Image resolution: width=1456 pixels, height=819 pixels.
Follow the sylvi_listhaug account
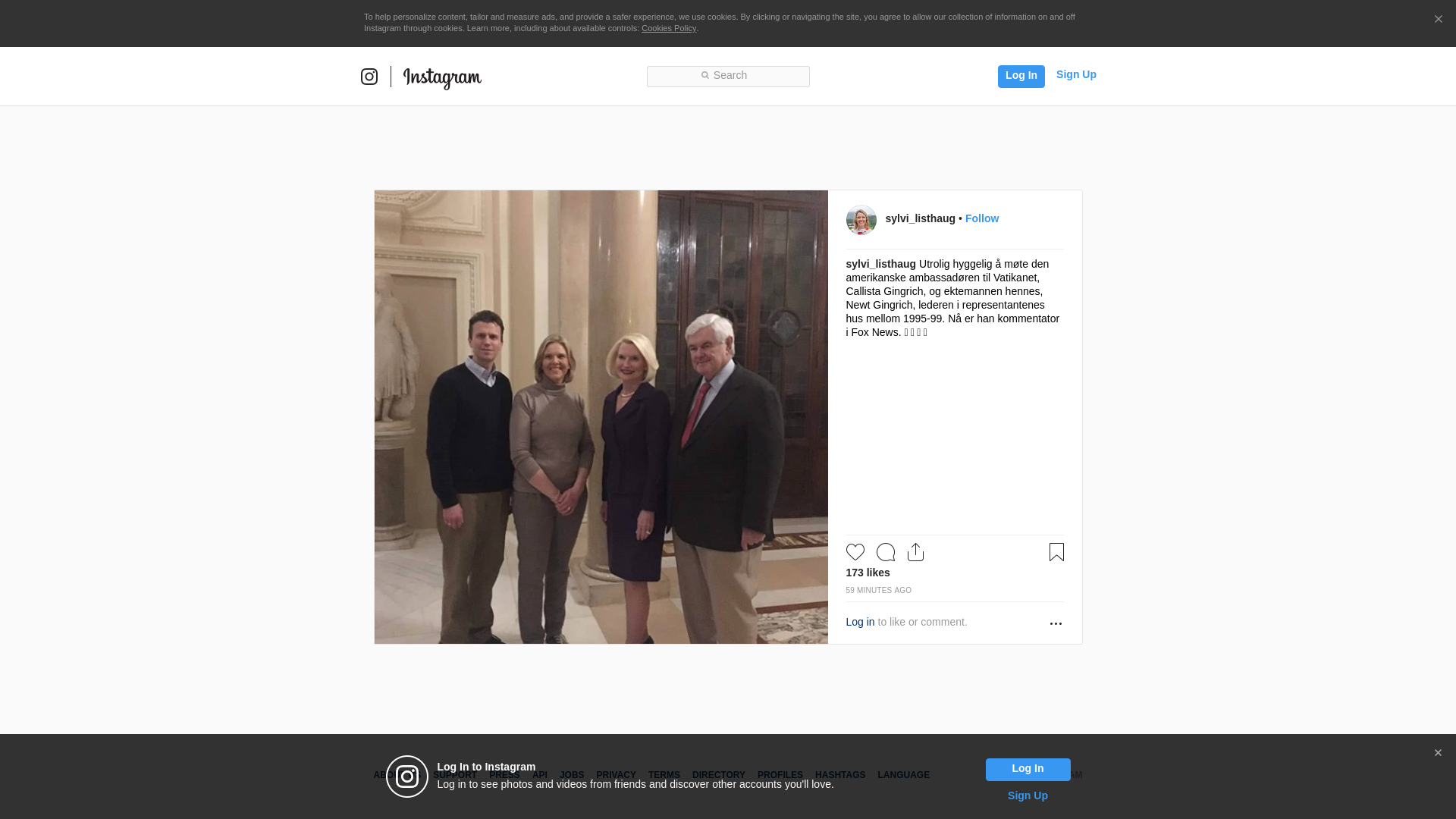(x=982, y=218)
